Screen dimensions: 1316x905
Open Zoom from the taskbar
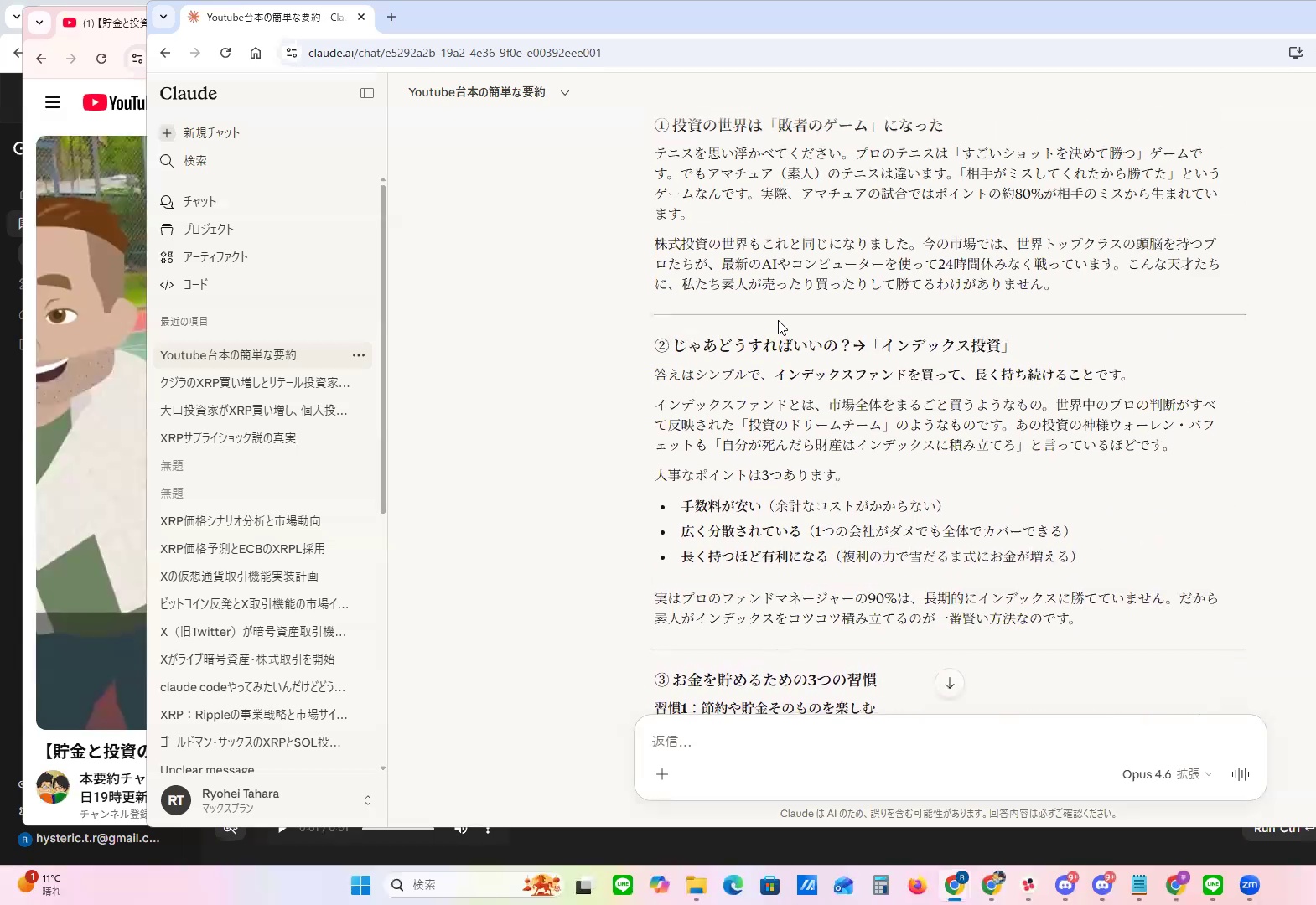(x=1250, y=885)
